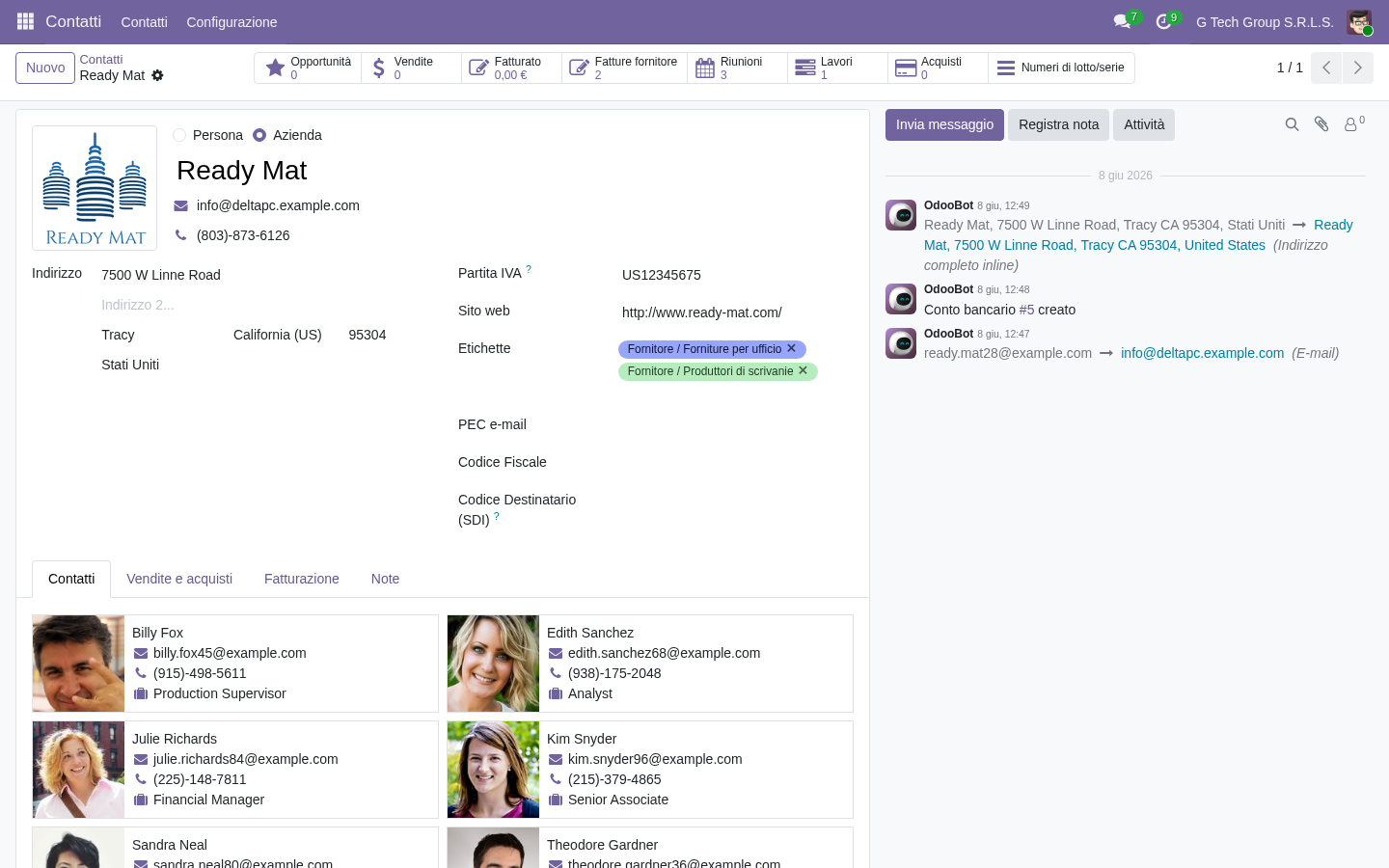
Task: Click Invia messaggio button
Action: [x=944, y=124]
